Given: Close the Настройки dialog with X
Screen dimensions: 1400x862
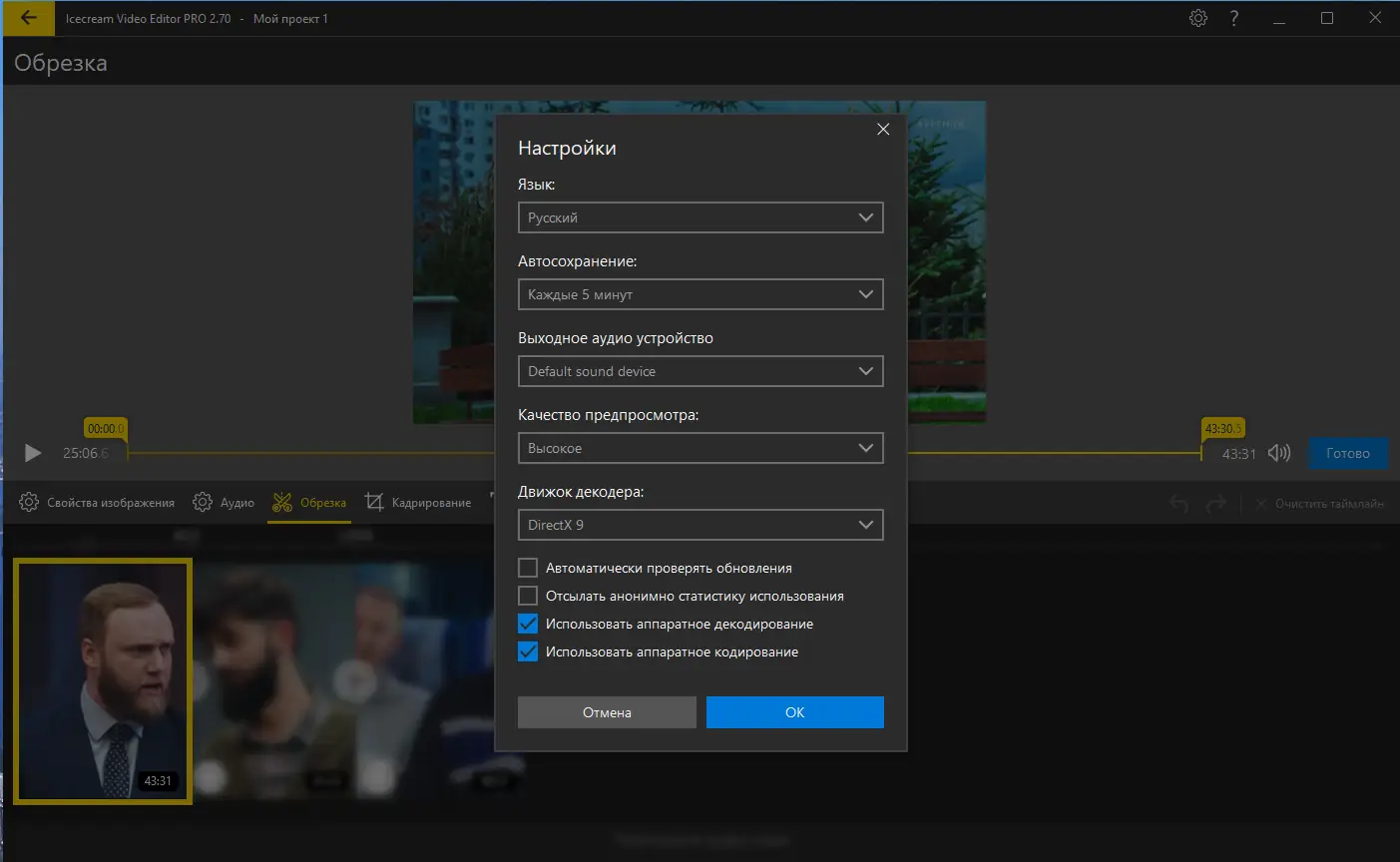Looking at the screenshot, I should point(883,129).
